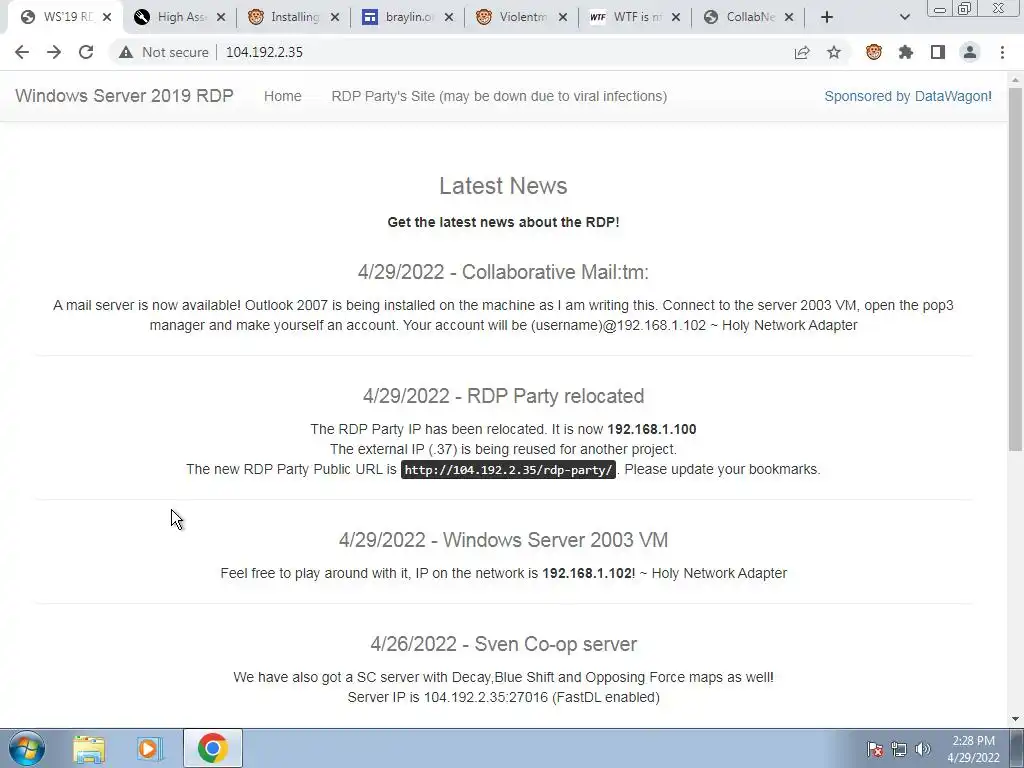Click the page scrollbar thumb

(x=1016, y=268)
